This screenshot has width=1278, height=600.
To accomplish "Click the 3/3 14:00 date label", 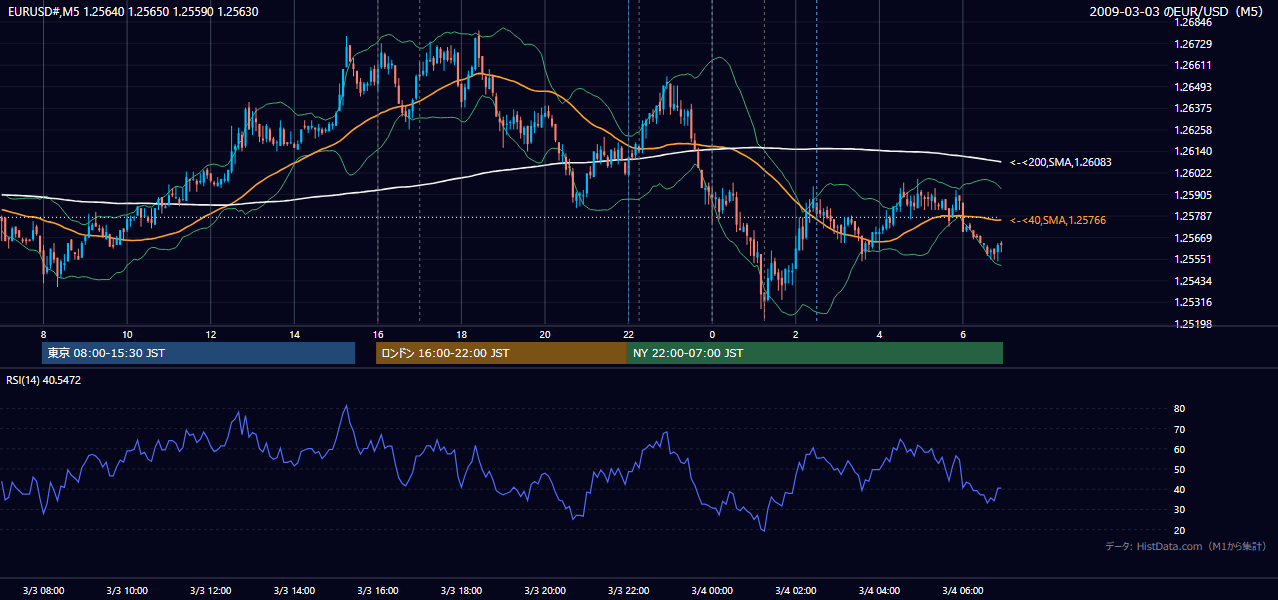I will pyautogui.click(x=294, y=591).
